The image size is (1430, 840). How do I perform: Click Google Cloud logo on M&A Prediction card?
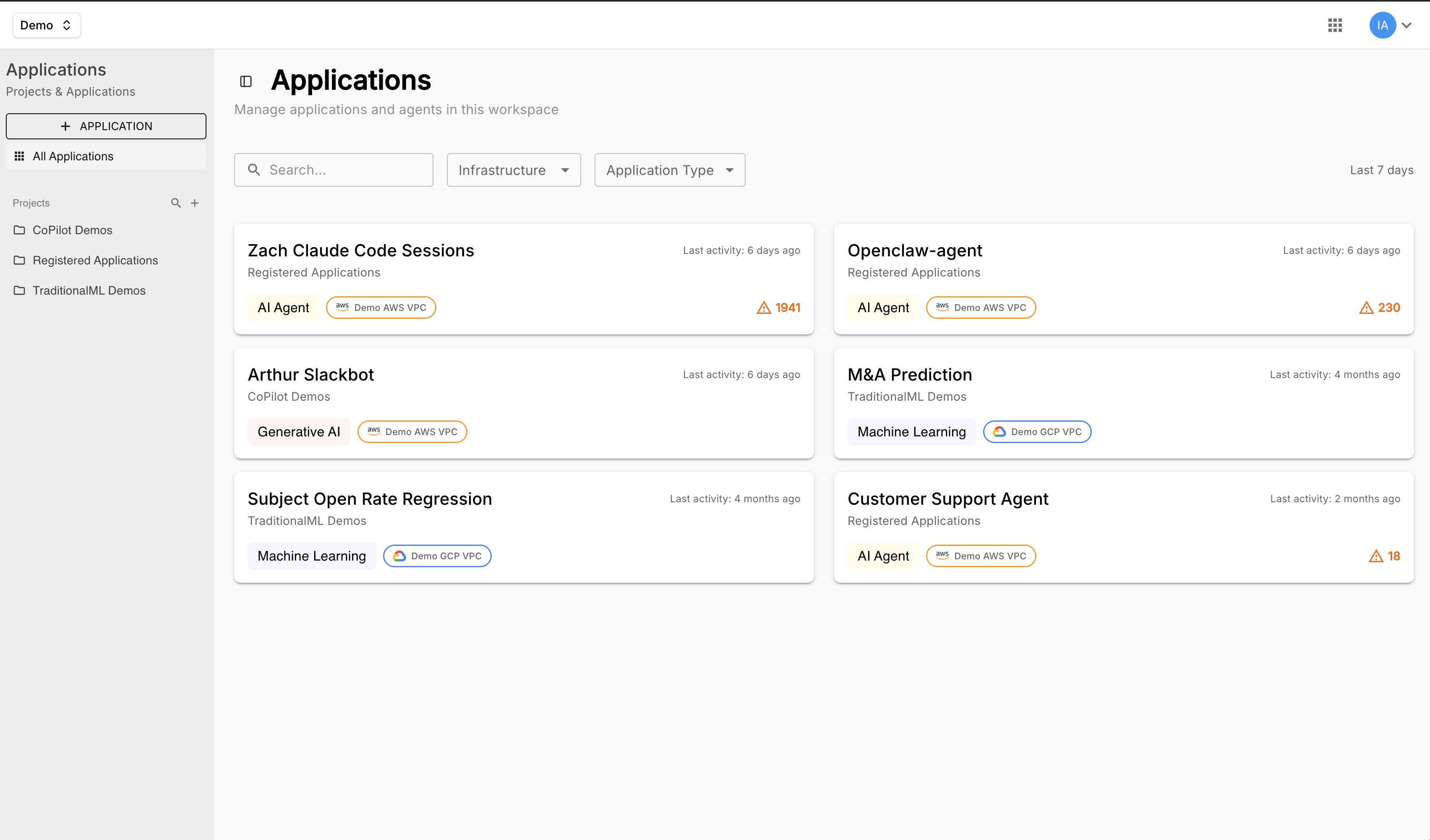click(999, 432)
